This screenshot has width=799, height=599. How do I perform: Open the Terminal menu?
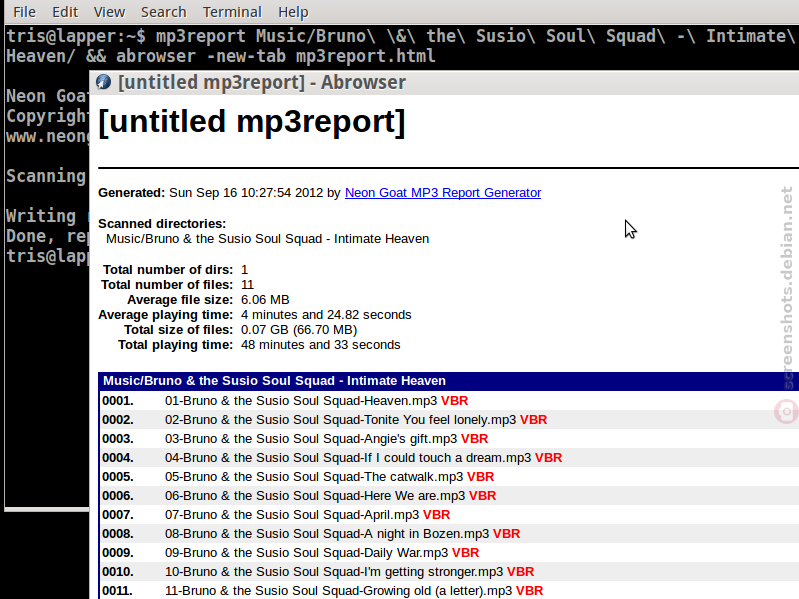click(x=232, y=12)
